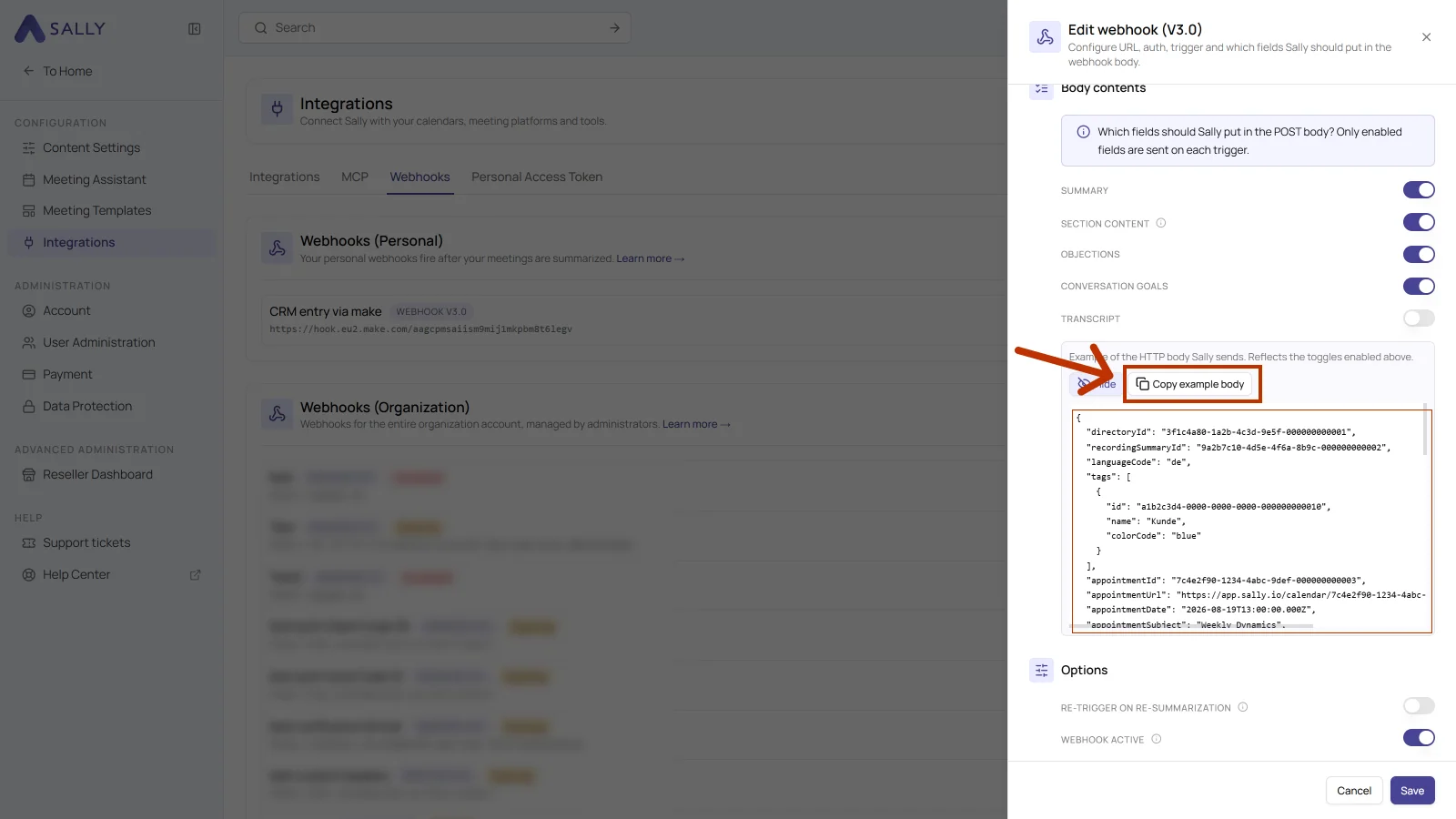Viewport: 1456px width, 819px height.
Task: Click the Webhook Active info icon
Action: pyautogui.click(x=1157, y=739)
